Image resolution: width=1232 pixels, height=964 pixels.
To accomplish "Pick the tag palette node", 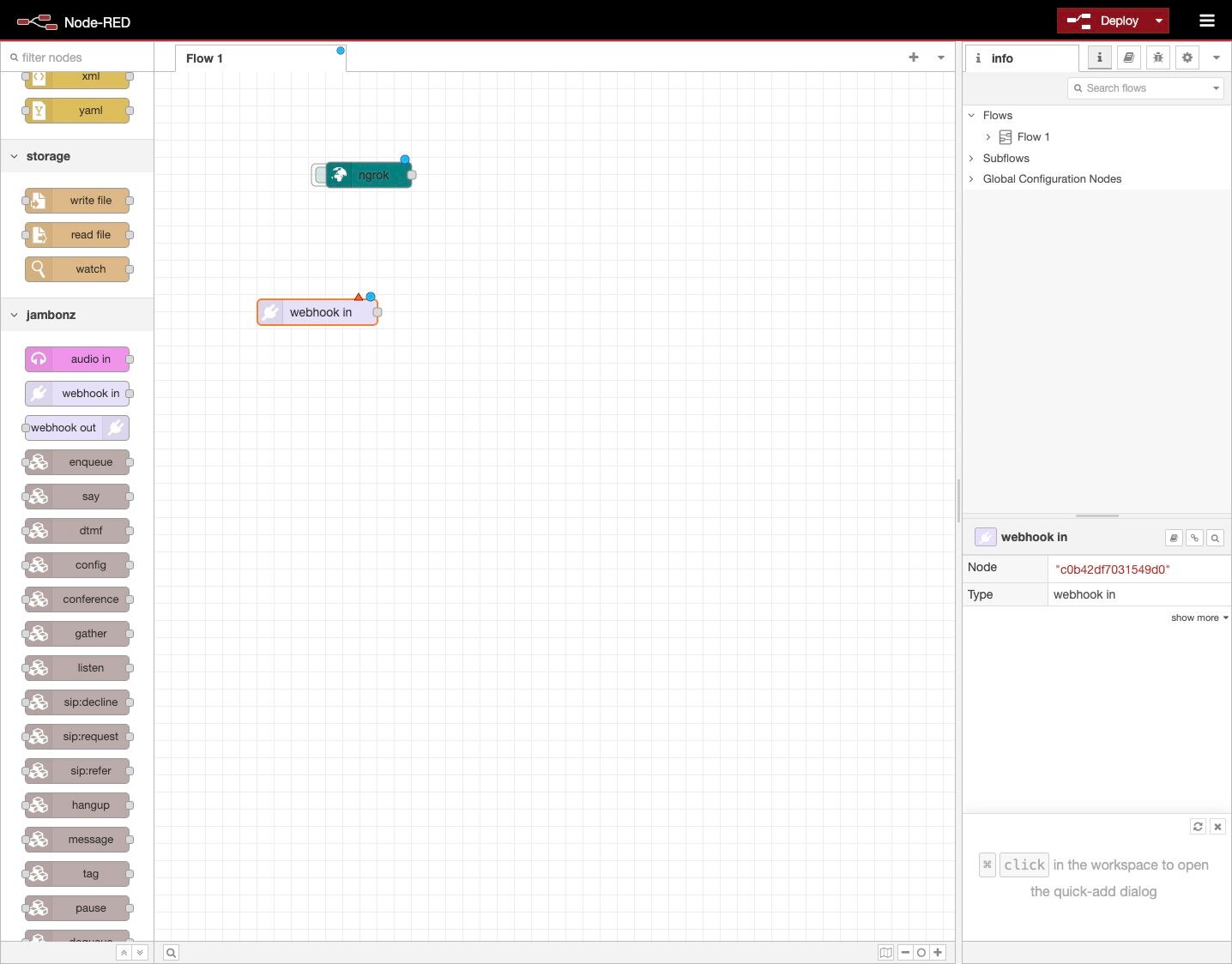I will tap(77, 874).
